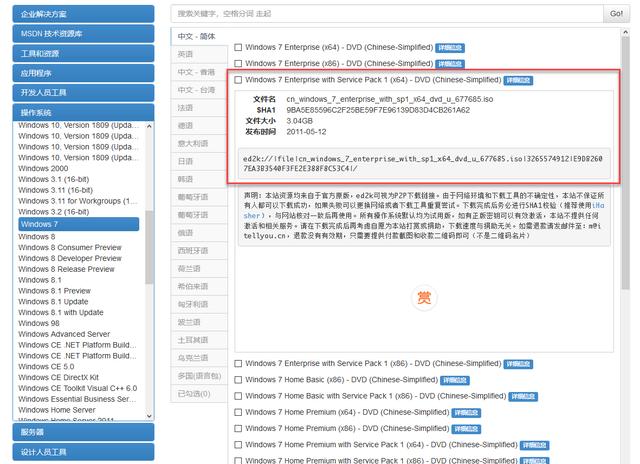Open 详细信息 badge for Home Premium (x86)

click(x=466, y=429)
